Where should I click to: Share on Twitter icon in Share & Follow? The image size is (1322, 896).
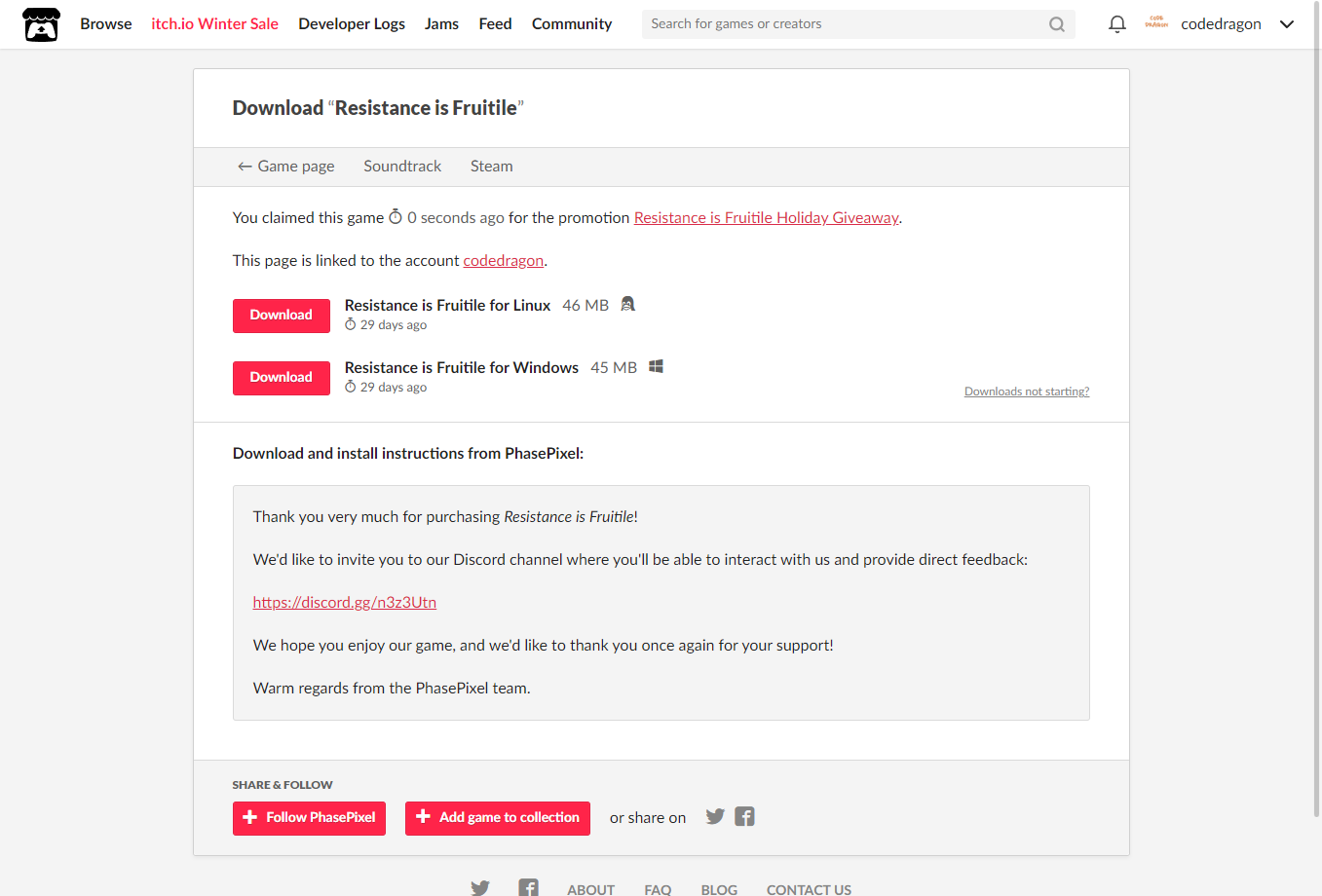point(715,816)
